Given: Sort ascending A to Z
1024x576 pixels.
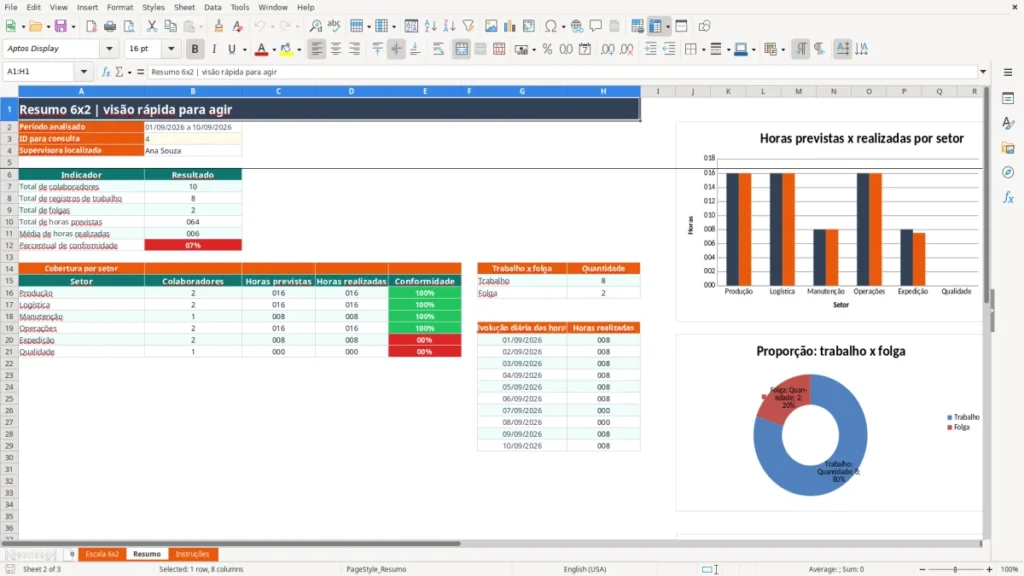Looking at the screenshot, I should 430,26.
